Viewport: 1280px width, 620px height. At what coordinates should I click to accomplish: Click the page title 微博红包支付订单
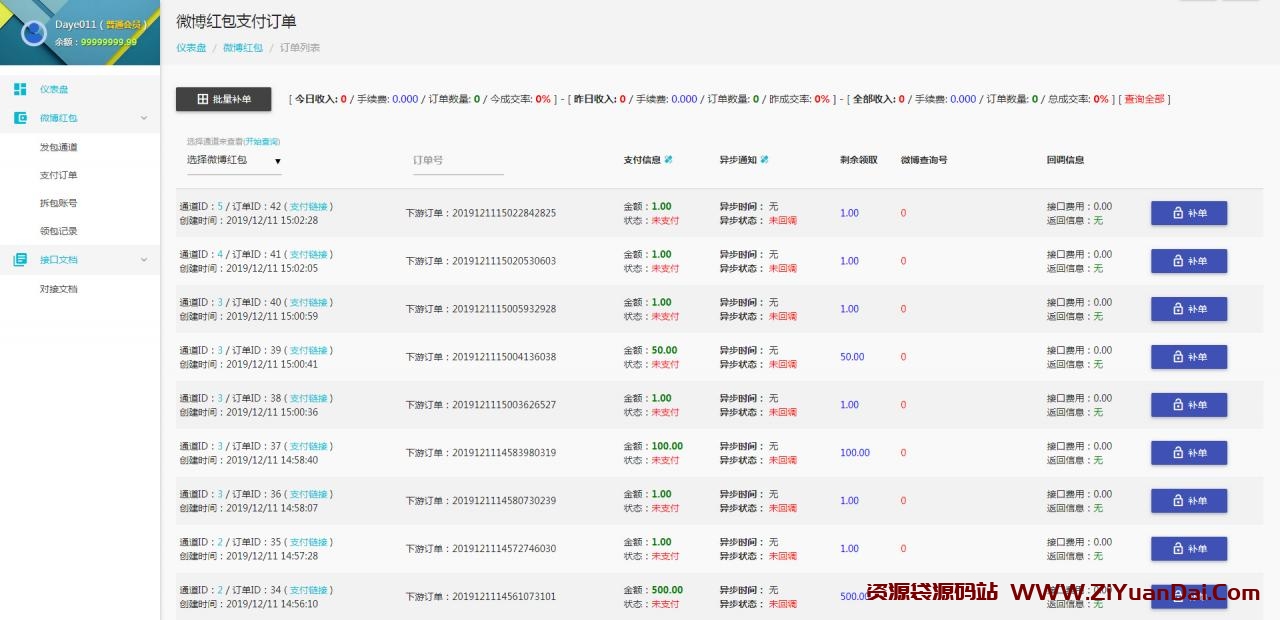pyautogui.click(x=236, y=21)
